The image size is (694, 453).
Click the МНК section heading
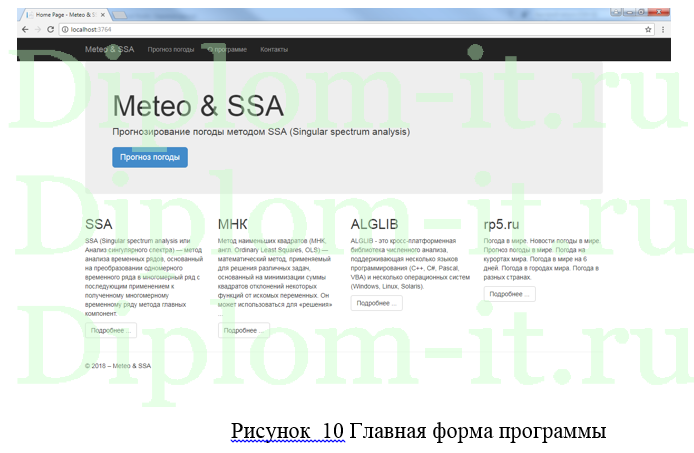click(x=232, y=224)
